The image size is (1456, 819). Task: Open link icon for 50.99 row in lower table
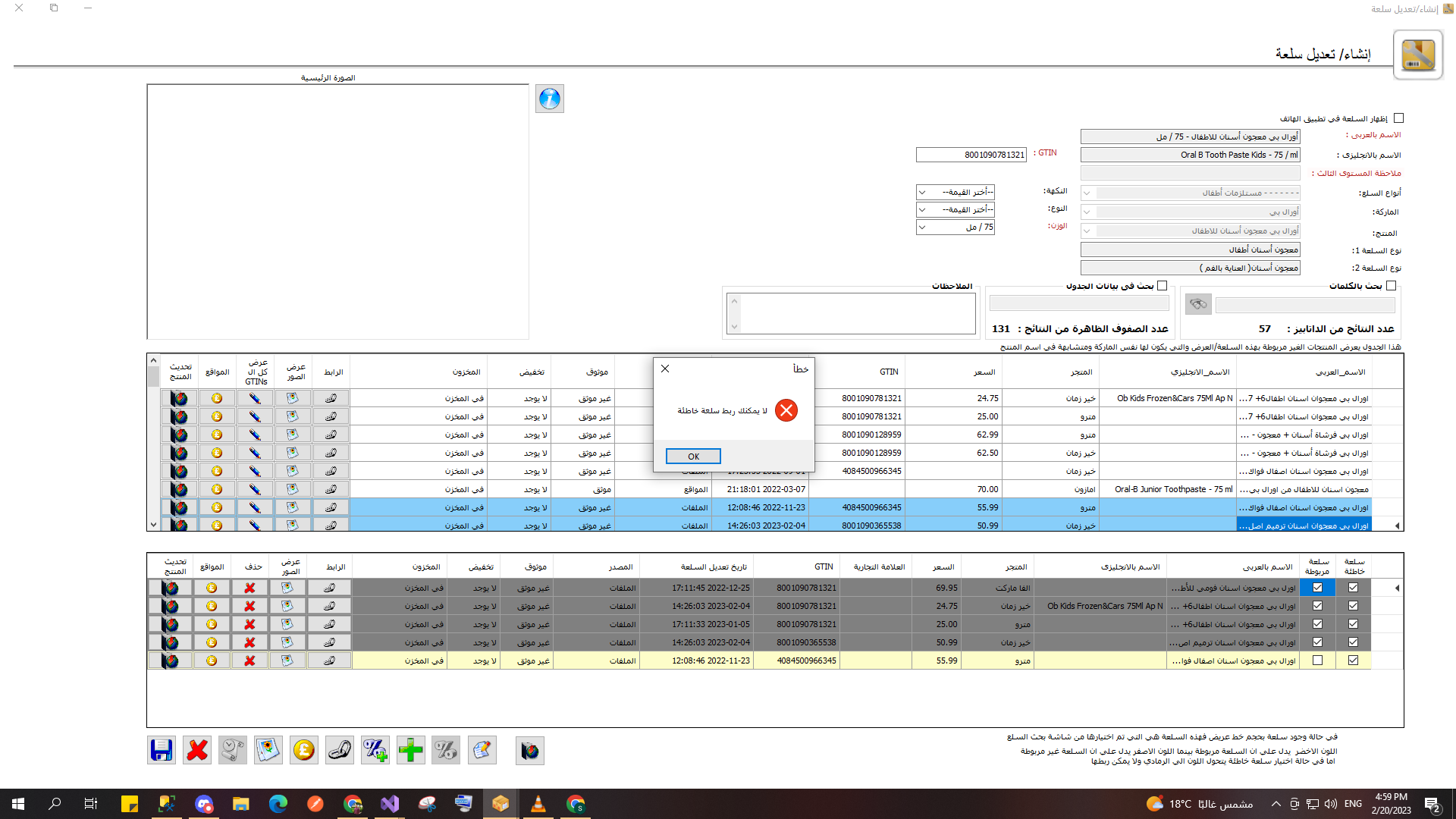pos(329,642)
